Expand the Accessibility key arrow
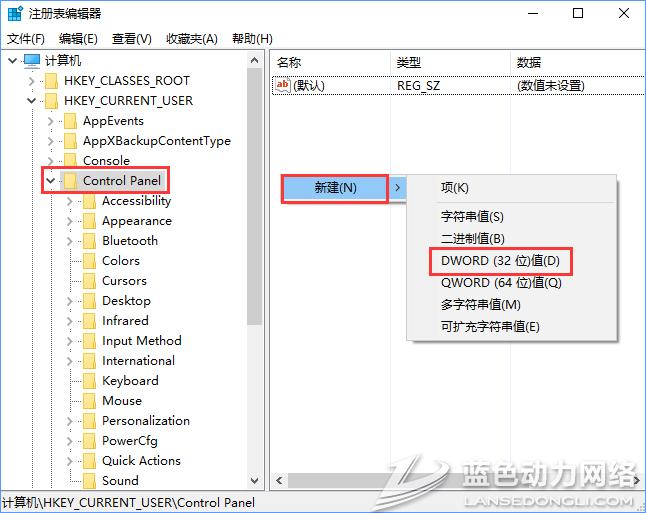The height and width of the screenshot is (513, 646). click(x=70, y=201)
